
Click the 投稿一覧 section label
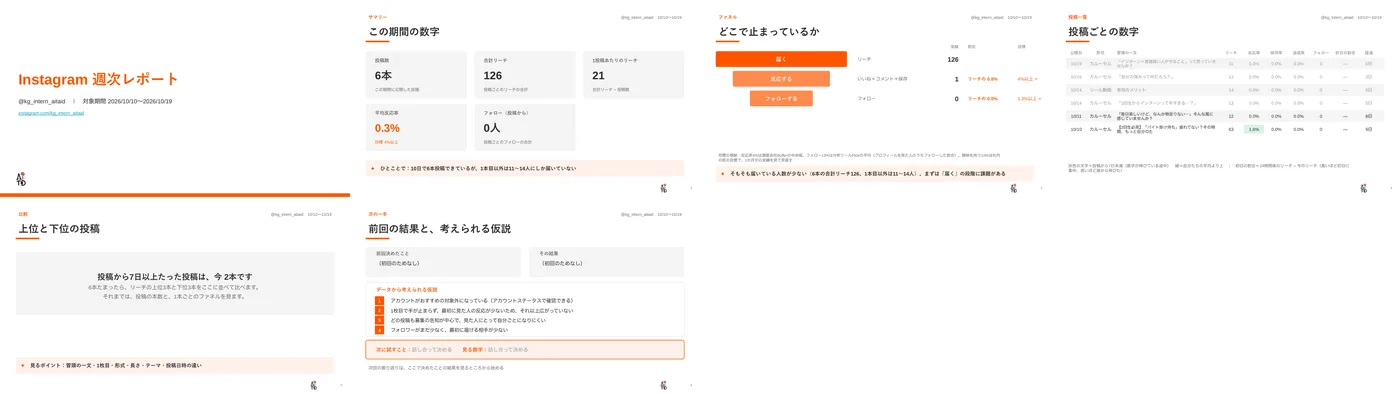coord(1077,17)
